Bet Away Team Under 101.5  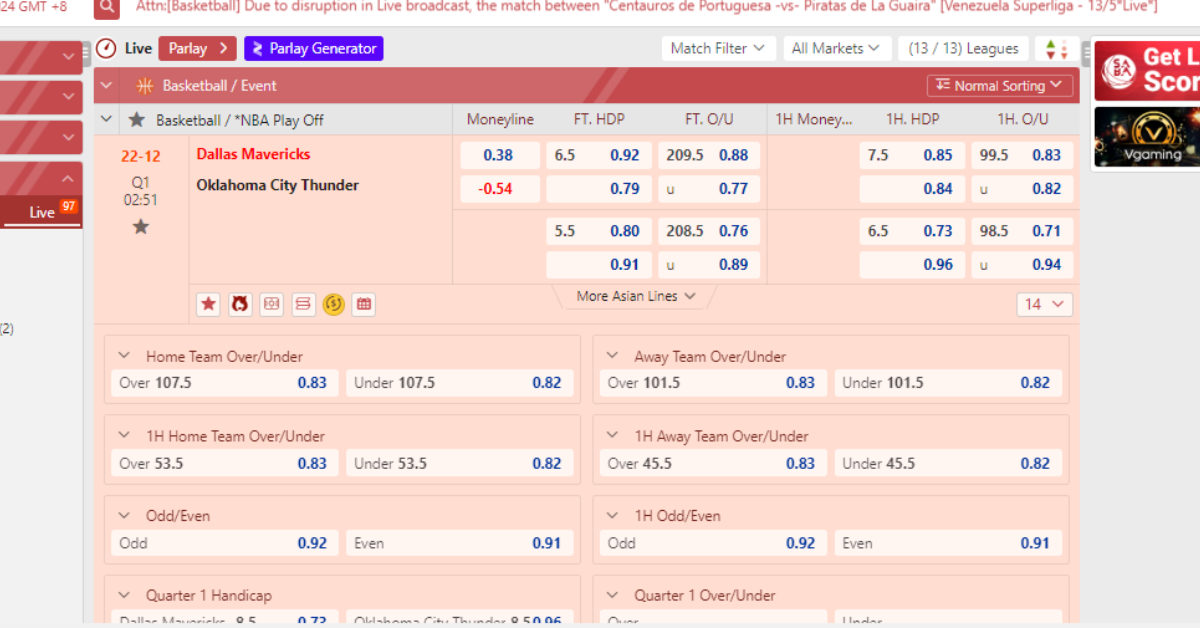948,383
